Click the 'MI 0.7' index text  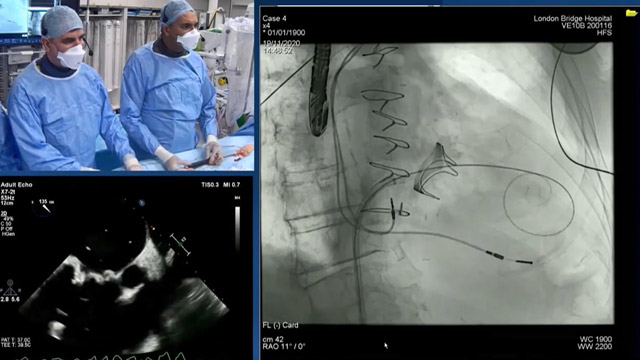click(231, 184)
